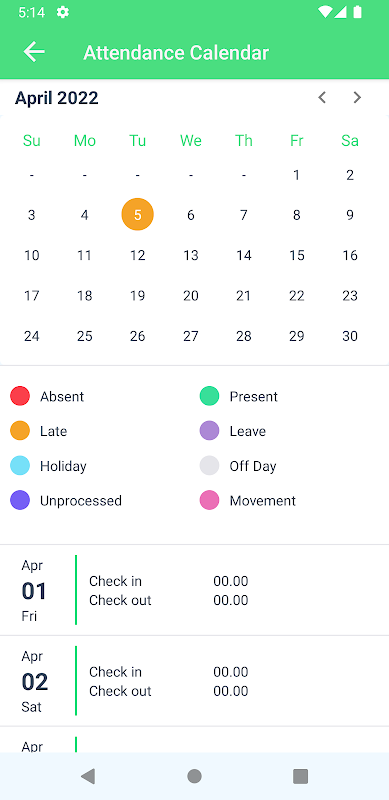Viewport: 389px width, 800px height.
Task: Select highlighted date 5 on calendar
Action: click(137, 214)
